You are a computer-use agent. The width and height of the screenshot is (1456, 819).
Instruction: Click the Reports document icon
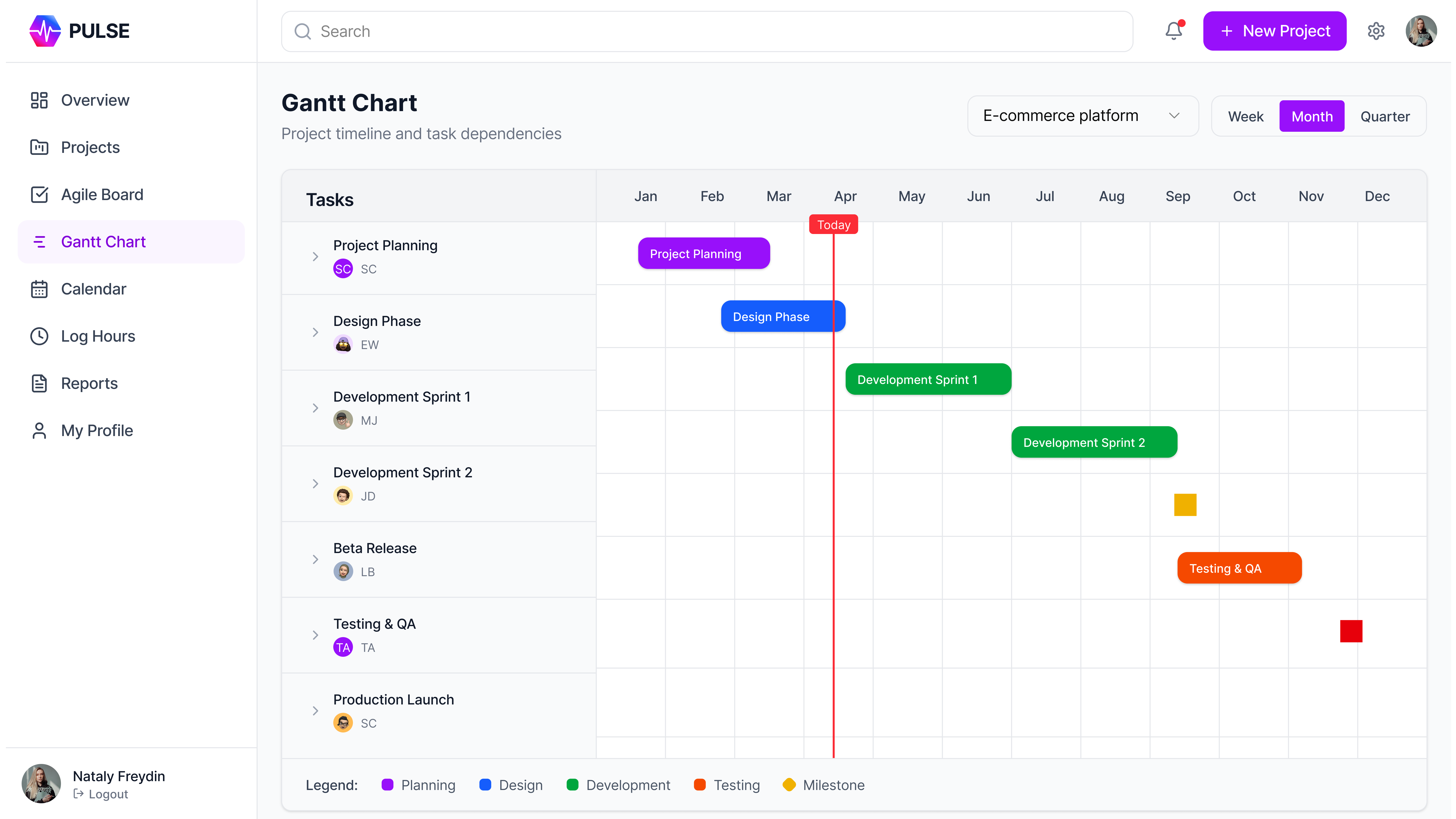tap(39, 383)
